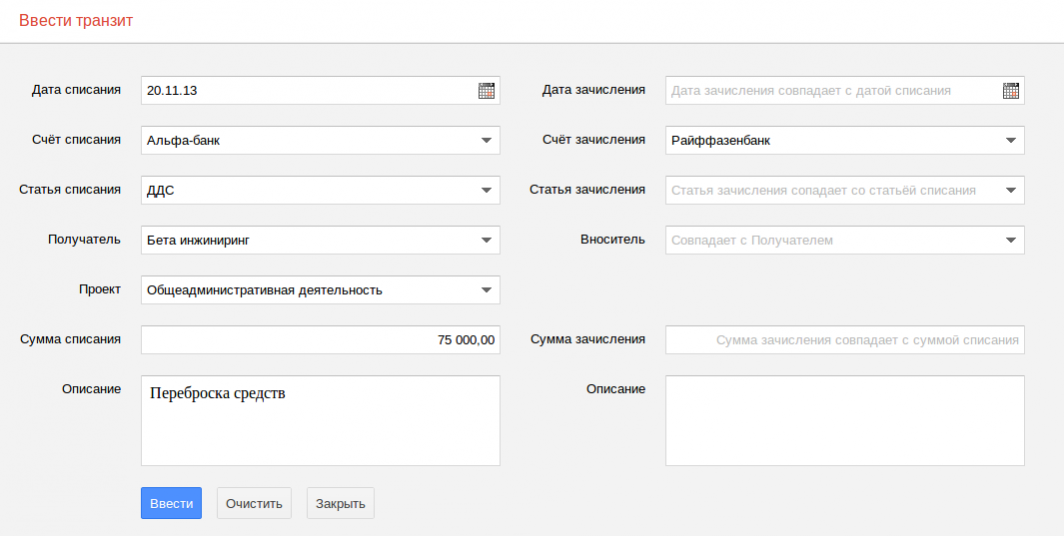Expand the Вноситель dropdown list
This screenshot has height=536, width=1064.
point(1010,240)
